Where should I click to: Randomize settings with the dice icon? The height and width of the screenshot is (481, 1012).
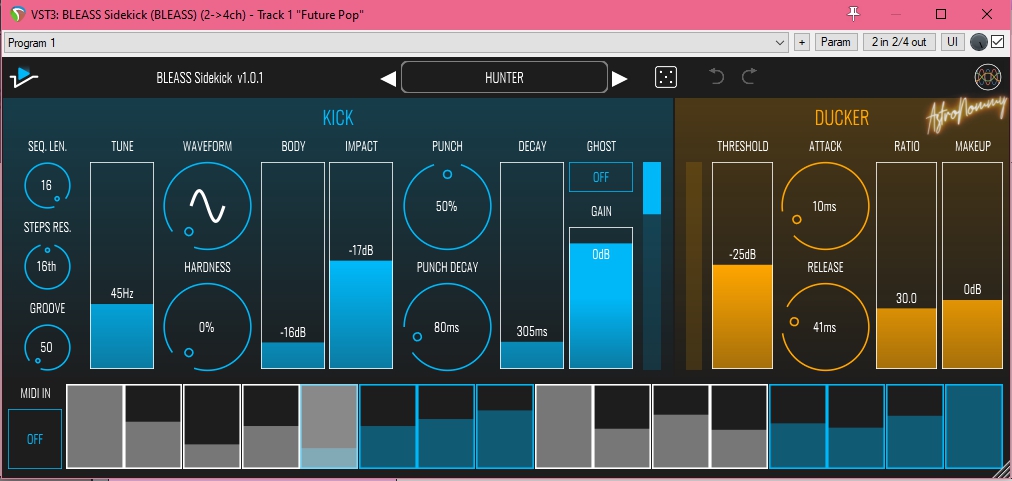tap(665, 77)
